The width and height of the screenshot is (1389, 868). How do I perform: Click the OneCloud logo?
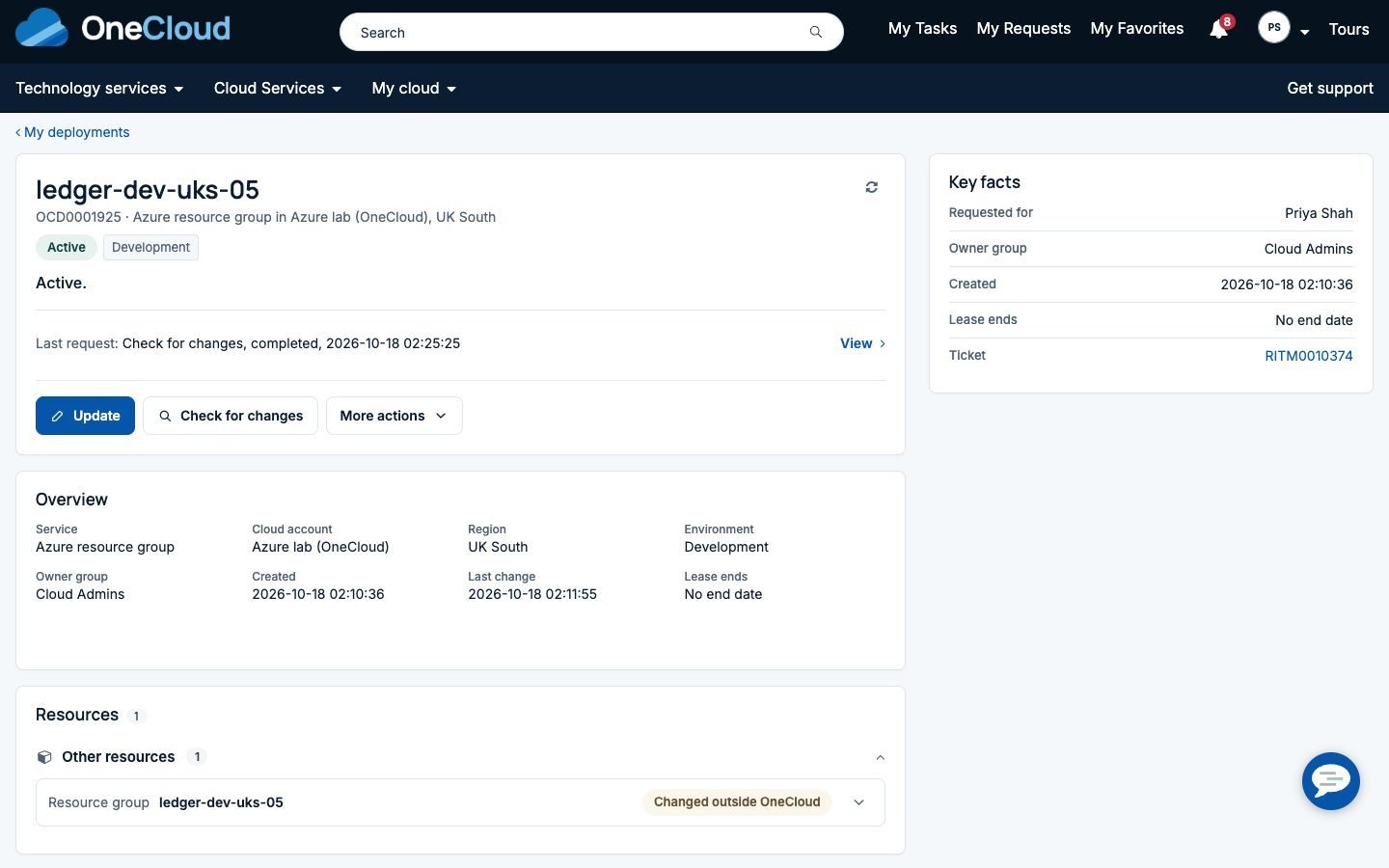pyautogui.click(x=123, y=28)
